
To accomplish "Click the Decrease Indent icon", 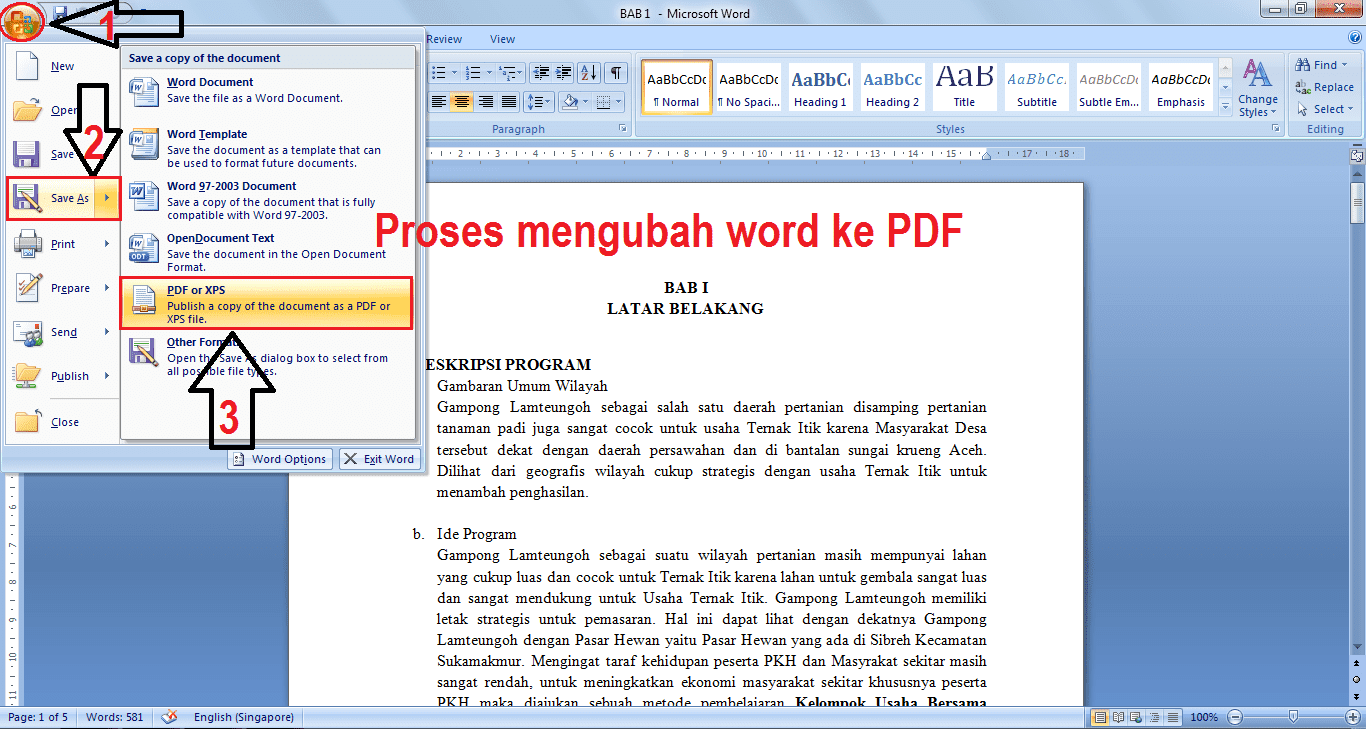I will click(541, 72).
